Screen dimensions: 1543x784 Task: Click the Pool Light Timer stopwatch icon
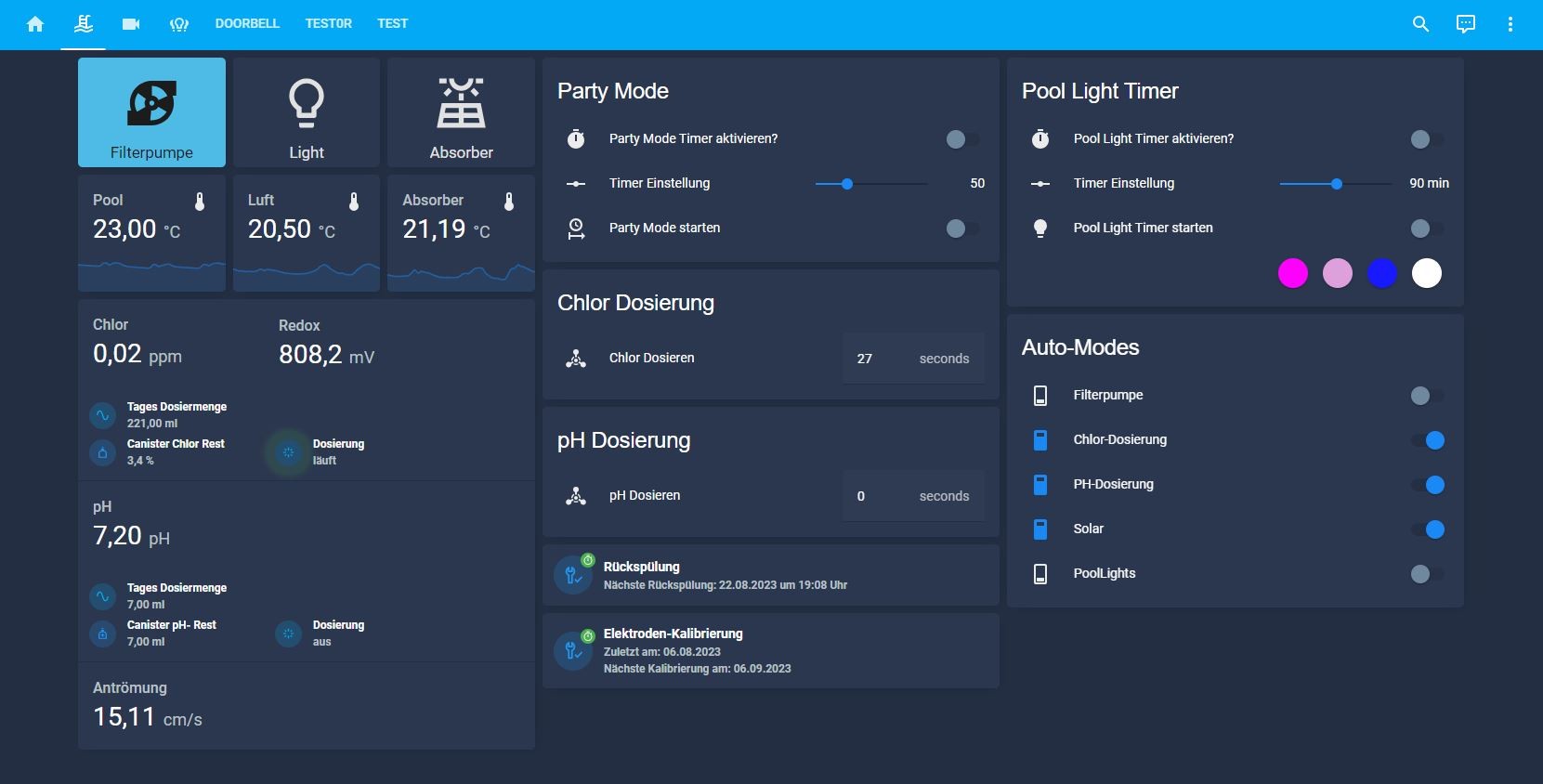[x=1040, y=139]
